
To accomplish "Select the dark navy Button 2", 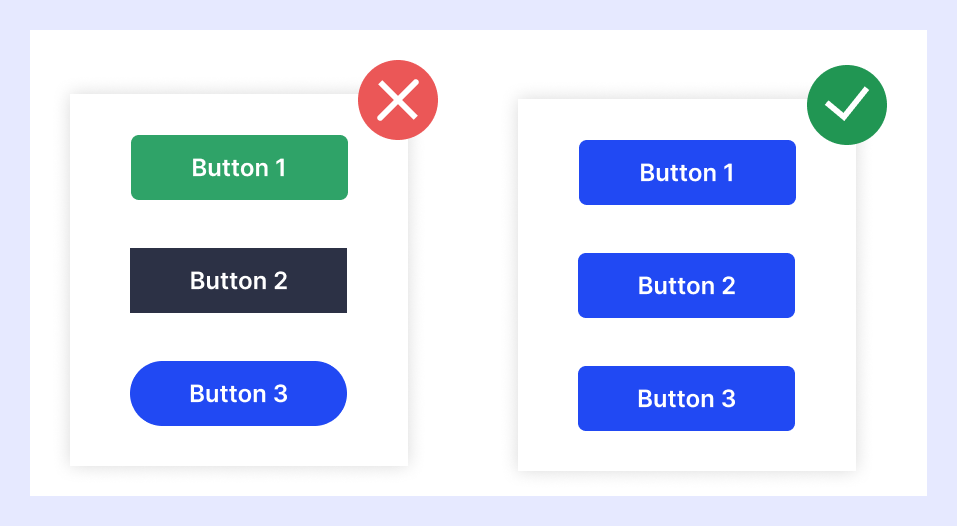I will 239,281.
